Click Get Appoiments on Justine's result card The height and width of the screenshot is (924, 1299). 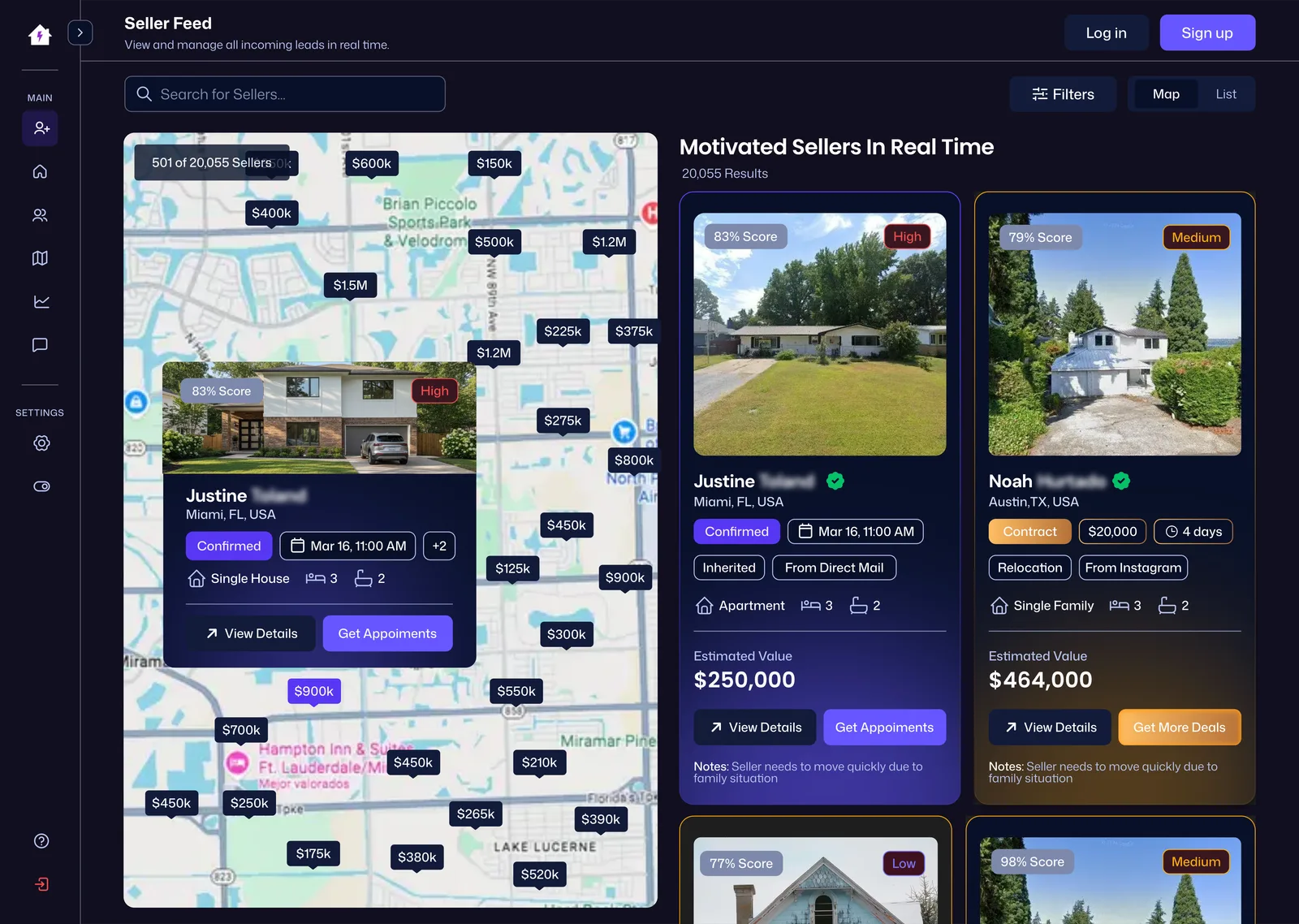884,728
